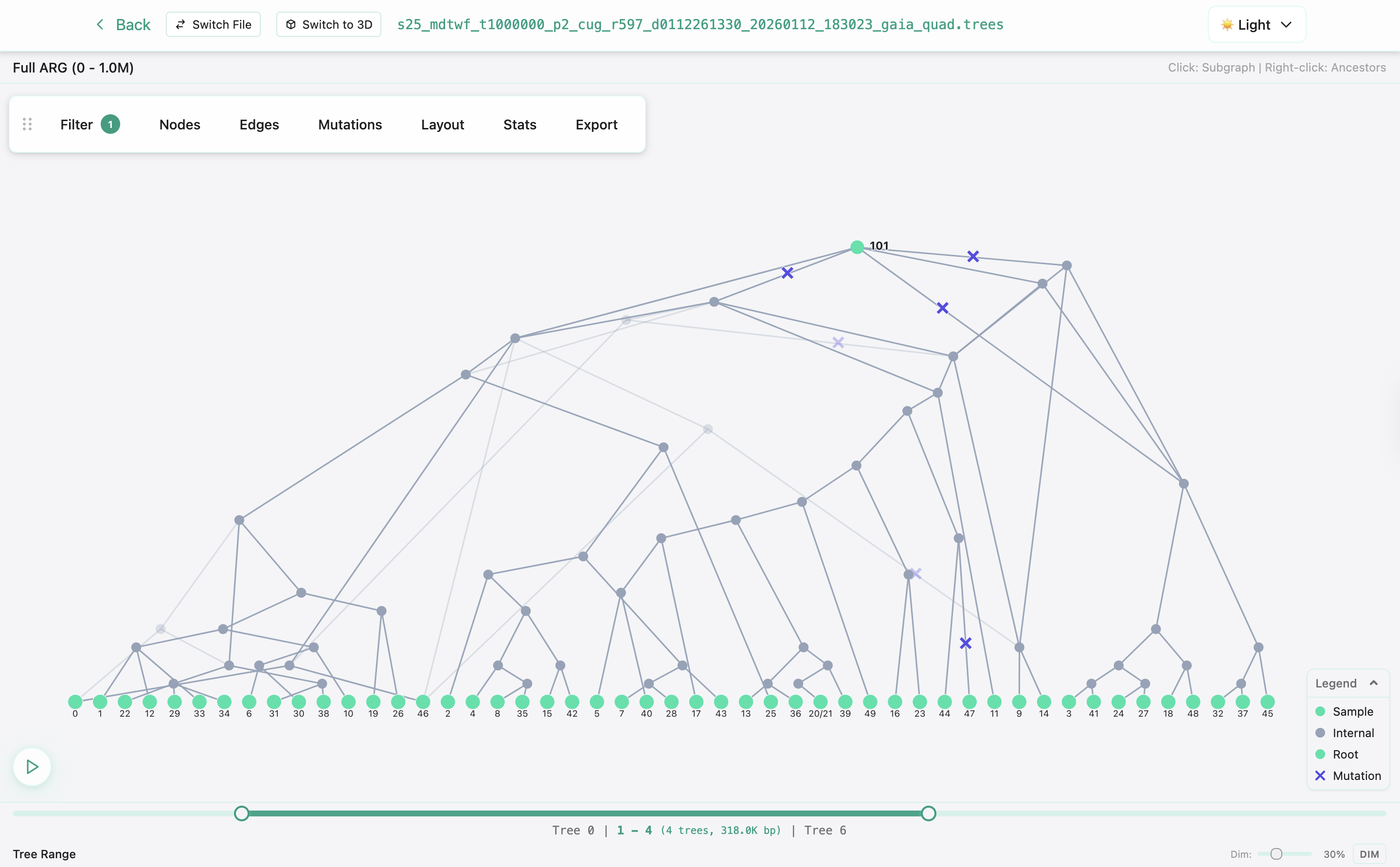Click the mutation X right of root 101
The height and width of the screenshot is (867, 1400).
[973, 256]
